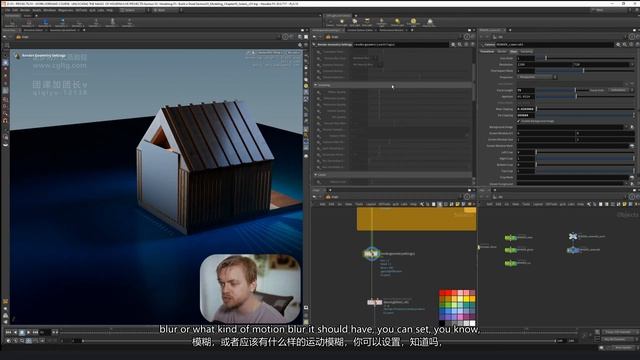640x360 pixels.
Task: Open the Help menu in main menu bar
Action: click(110, 10)
